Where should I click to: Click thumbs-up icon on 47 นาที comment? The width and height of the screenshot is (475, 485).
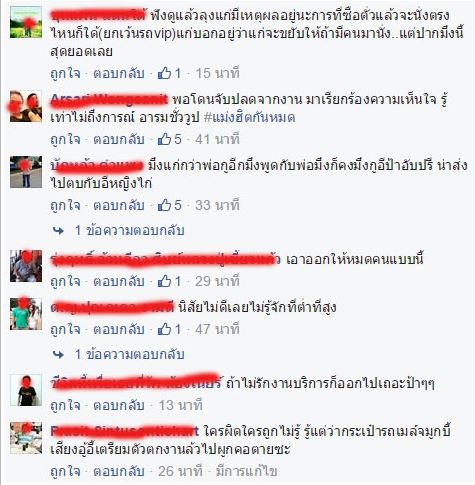coord(164,329)
